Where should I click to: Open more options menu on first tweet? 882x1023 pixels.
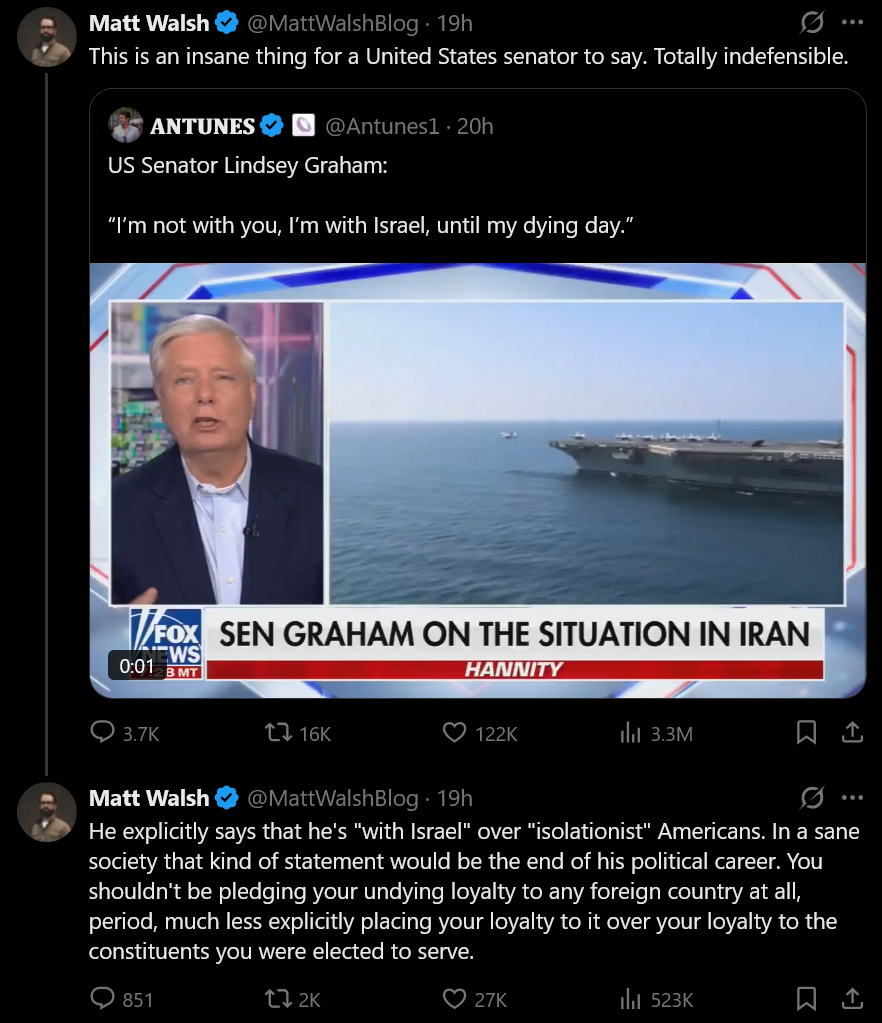pos(852,23)
